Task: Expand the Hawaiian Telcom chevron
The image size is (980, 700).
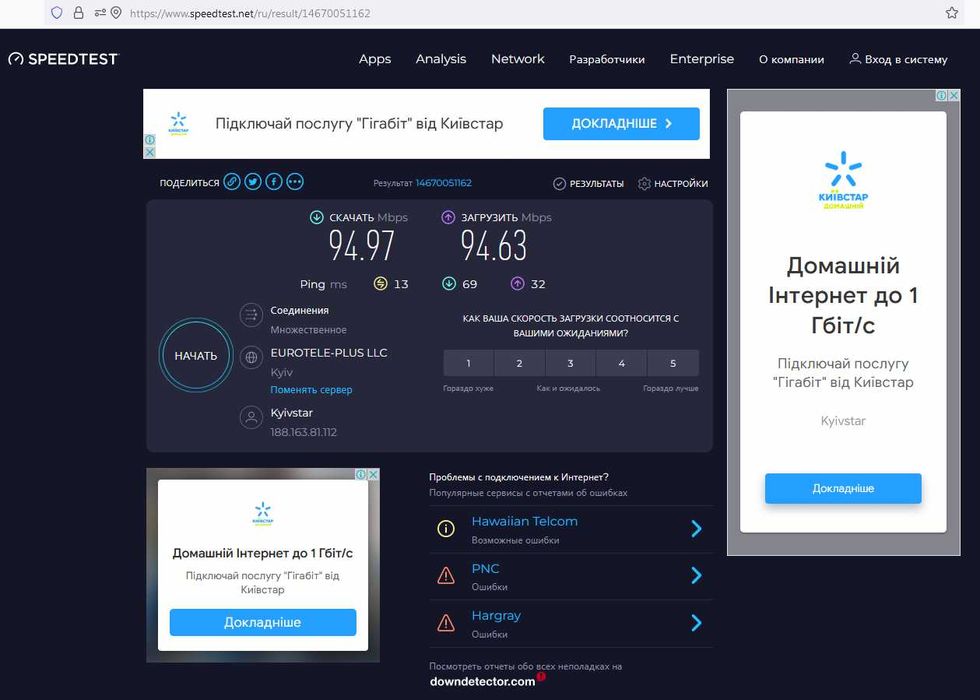Action: 696,529
